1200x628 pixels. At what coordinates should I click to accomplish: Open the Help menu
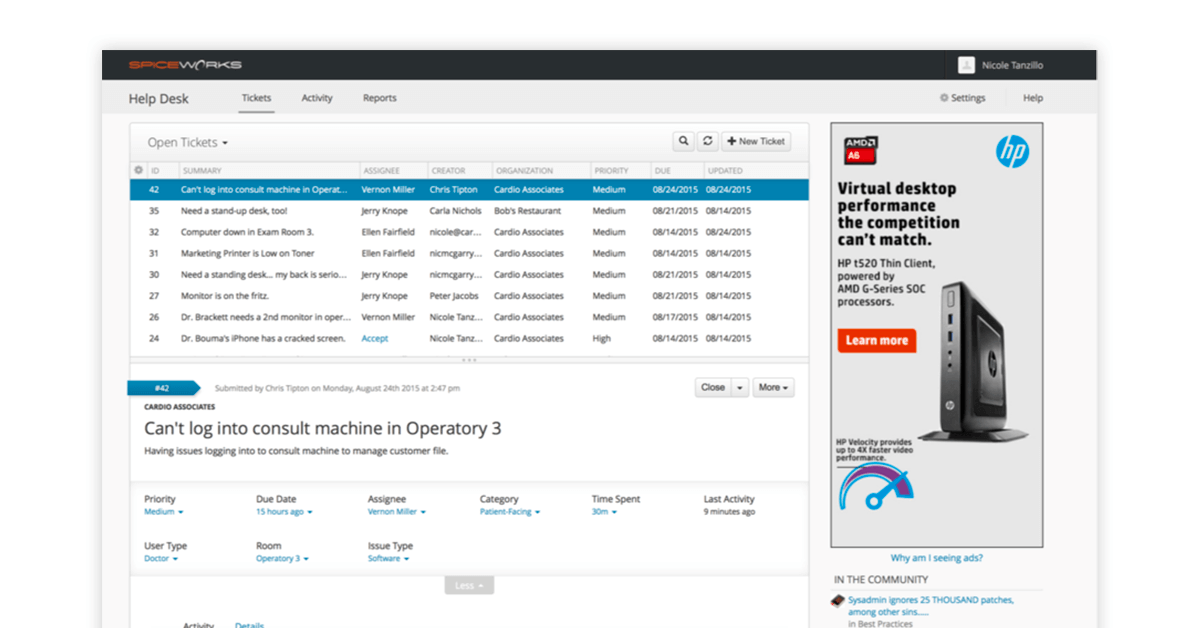(1033, 98)
